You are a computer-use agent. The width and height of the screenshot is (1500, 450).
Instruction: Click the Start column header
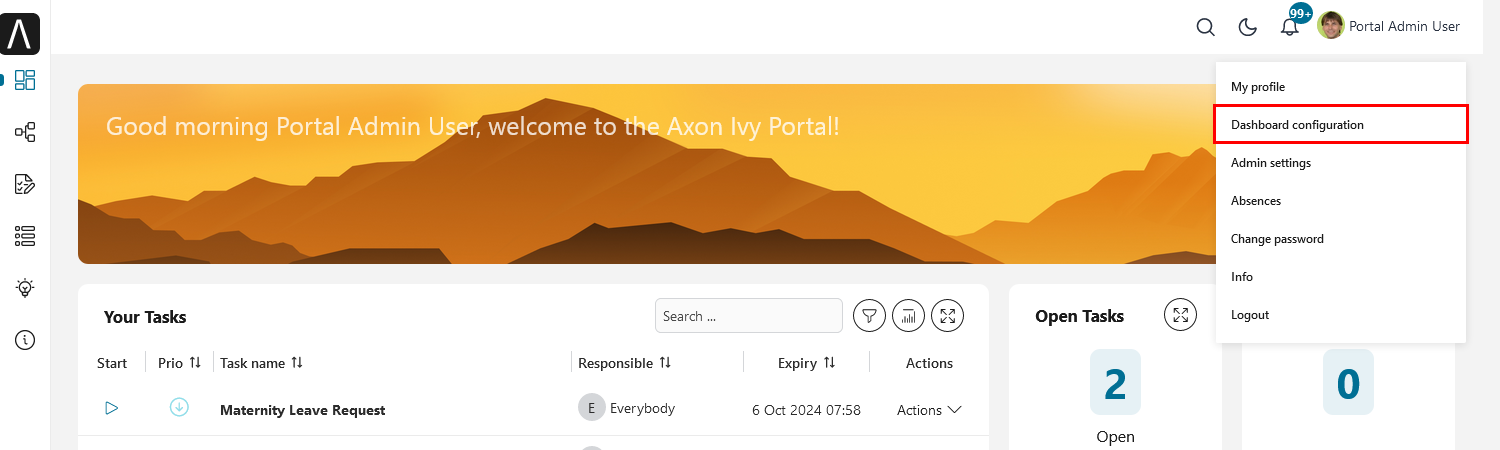point(112,363)
